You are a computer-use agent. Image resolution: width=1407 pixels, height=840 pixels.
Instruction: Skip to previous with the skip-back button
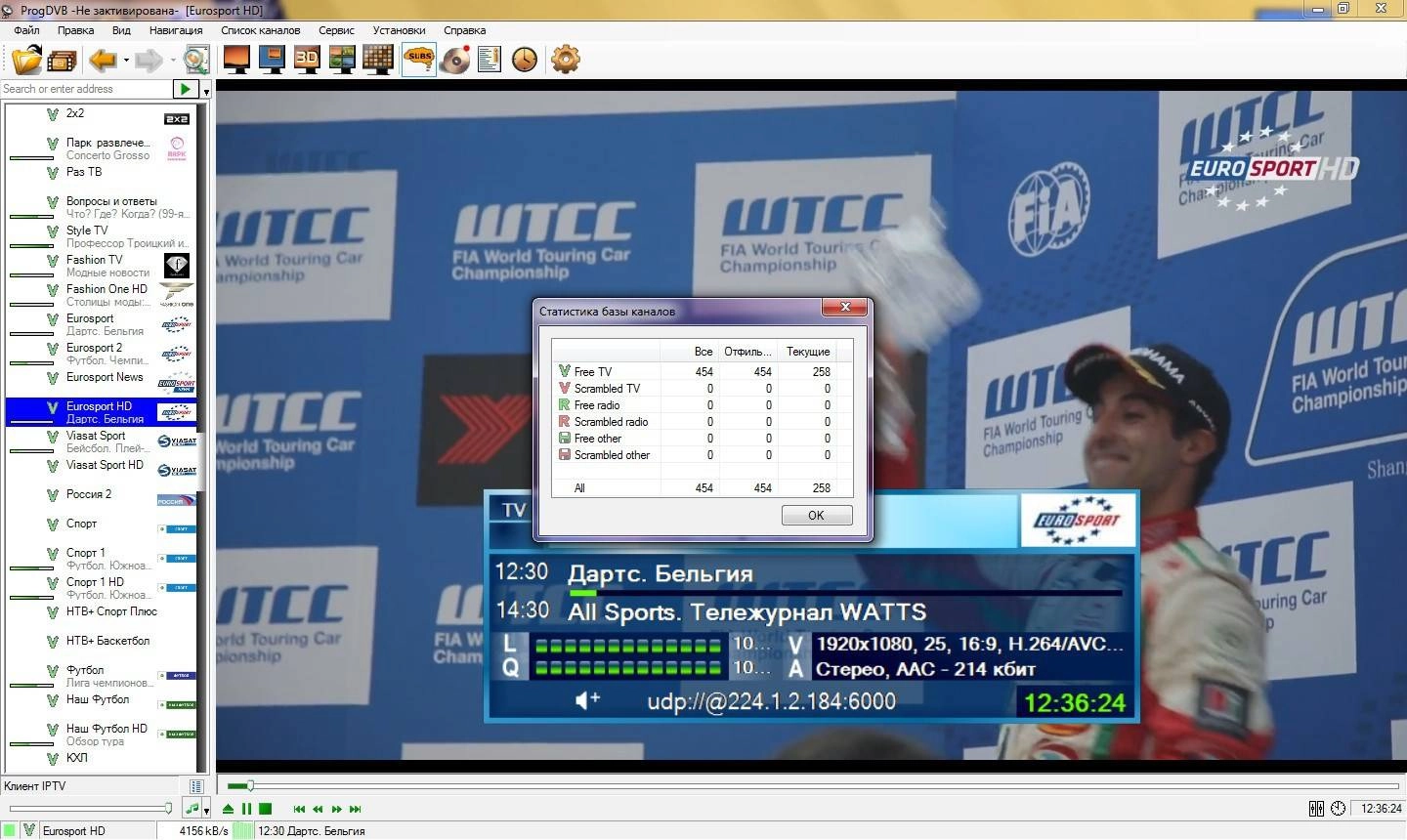coord(299,809)
